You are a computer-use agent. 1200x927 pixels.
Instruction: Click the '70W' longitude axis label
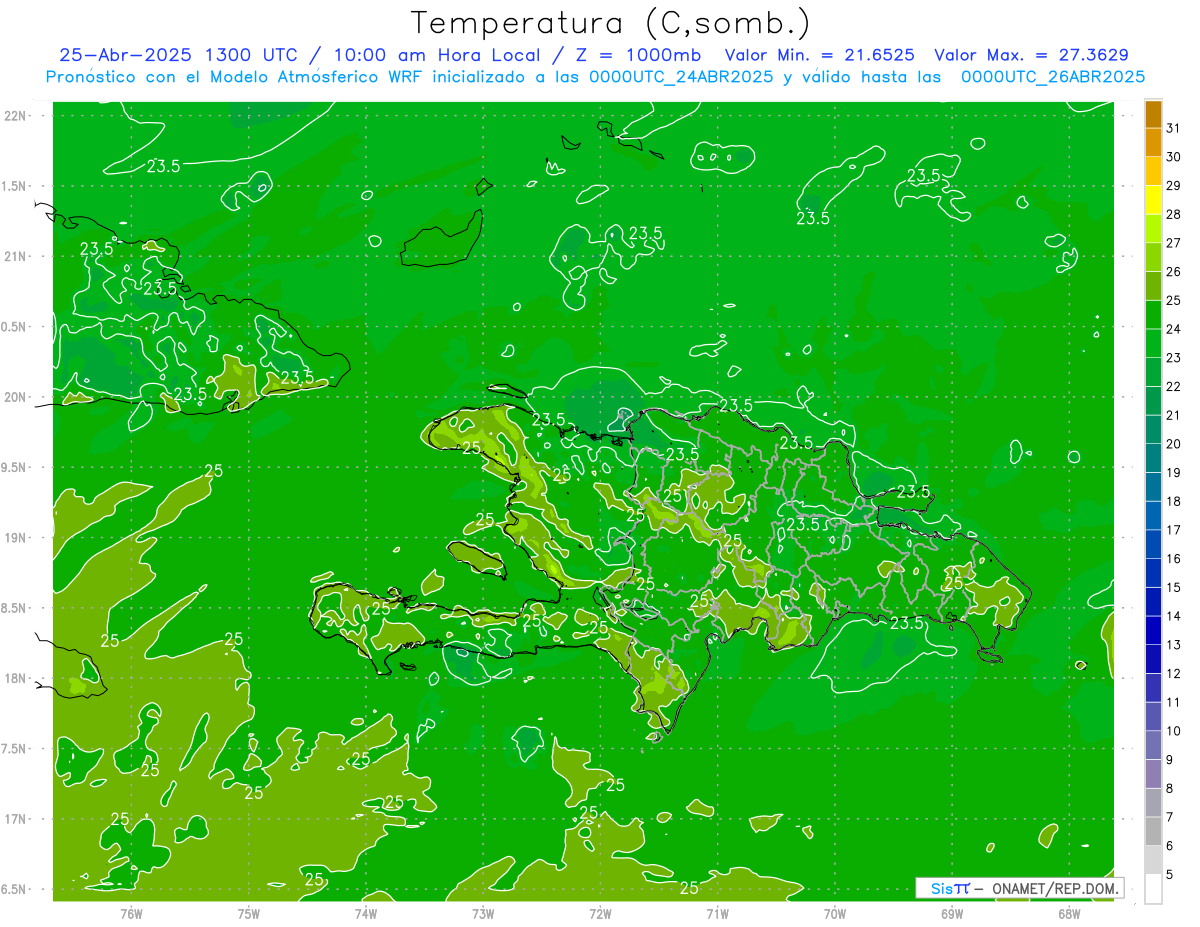(x=835, y=913)
